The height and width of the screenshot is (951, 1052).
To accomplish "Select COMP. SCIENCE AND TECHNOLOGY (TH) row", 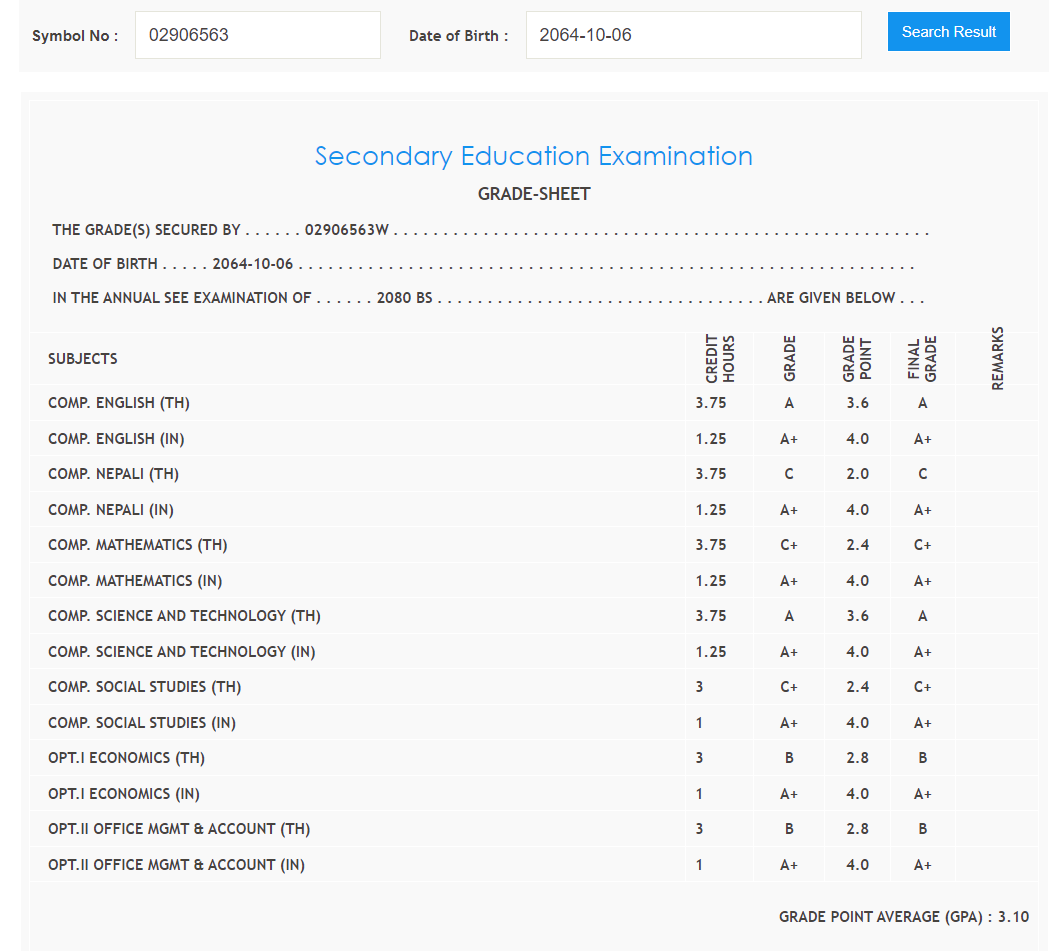I will (184, 616).
